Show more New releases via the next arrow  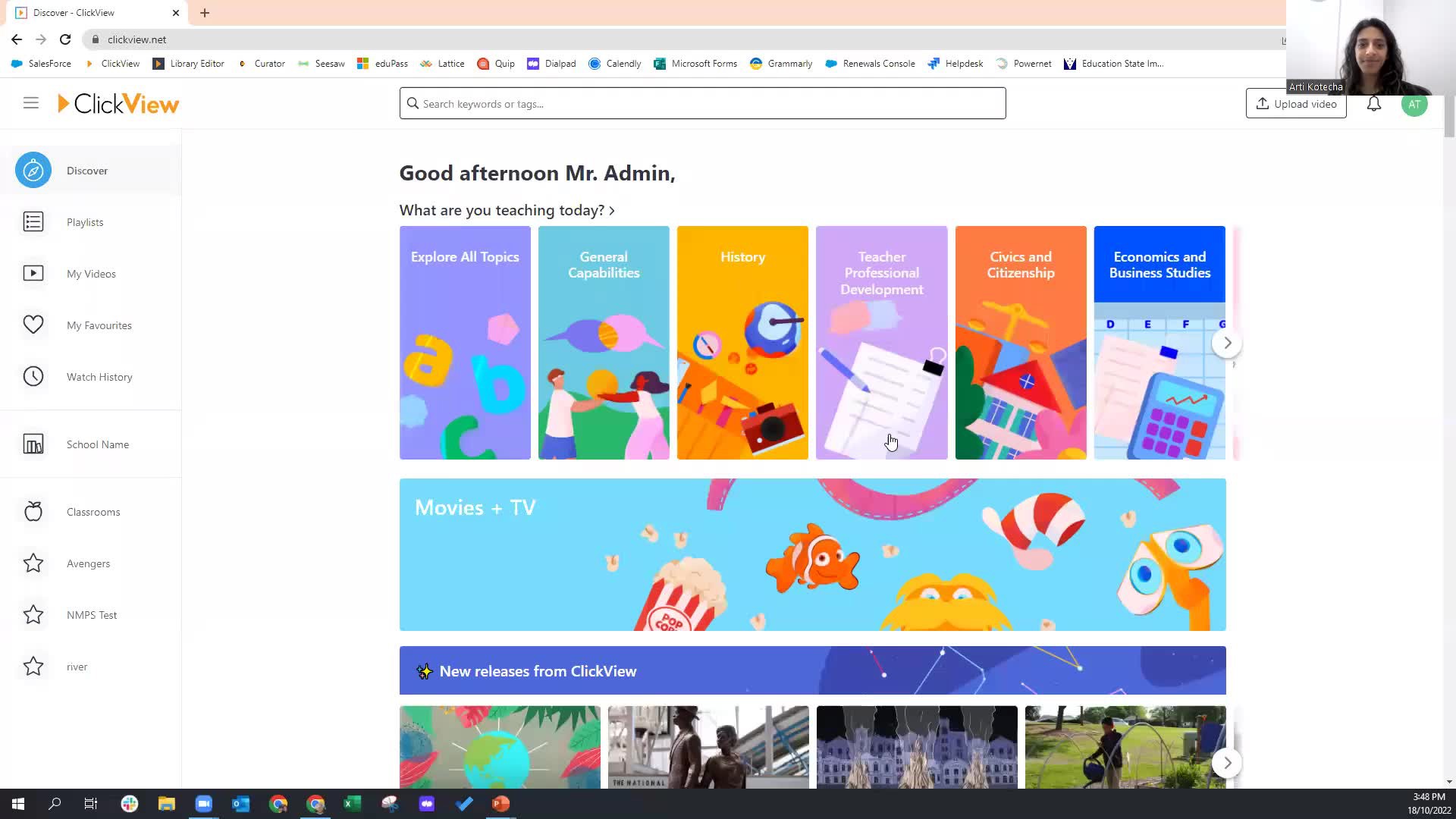click(1227, 763)
